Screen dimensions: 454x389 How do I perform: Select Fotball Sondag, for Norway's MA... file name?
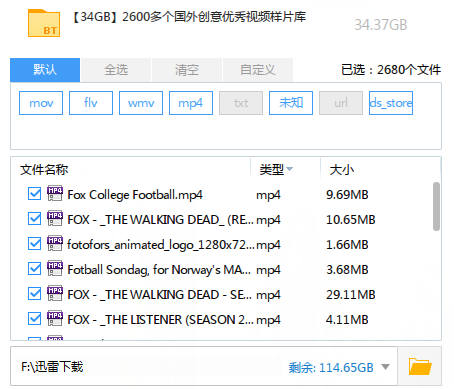[159, 269]
